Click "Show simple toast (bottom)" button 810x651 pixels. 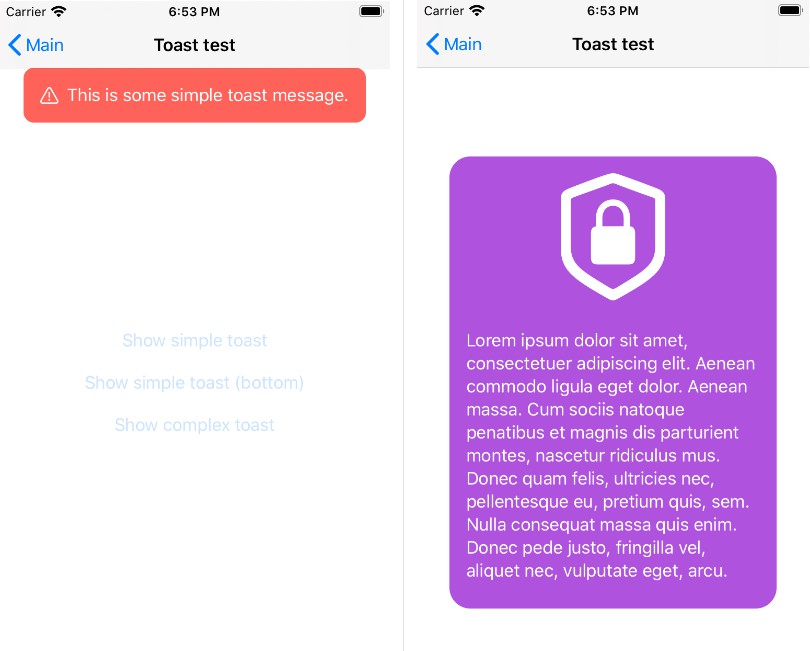point(194,383)
